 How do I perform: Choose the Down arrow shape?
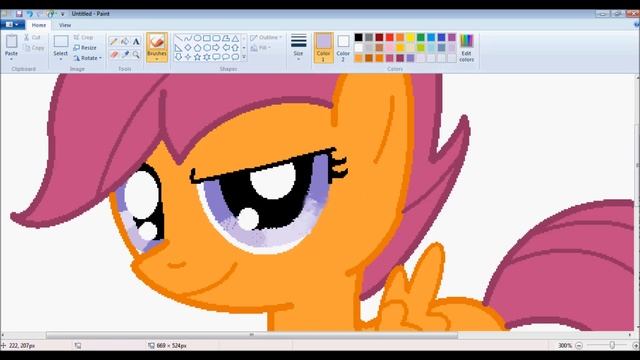[x=178, y=57]
